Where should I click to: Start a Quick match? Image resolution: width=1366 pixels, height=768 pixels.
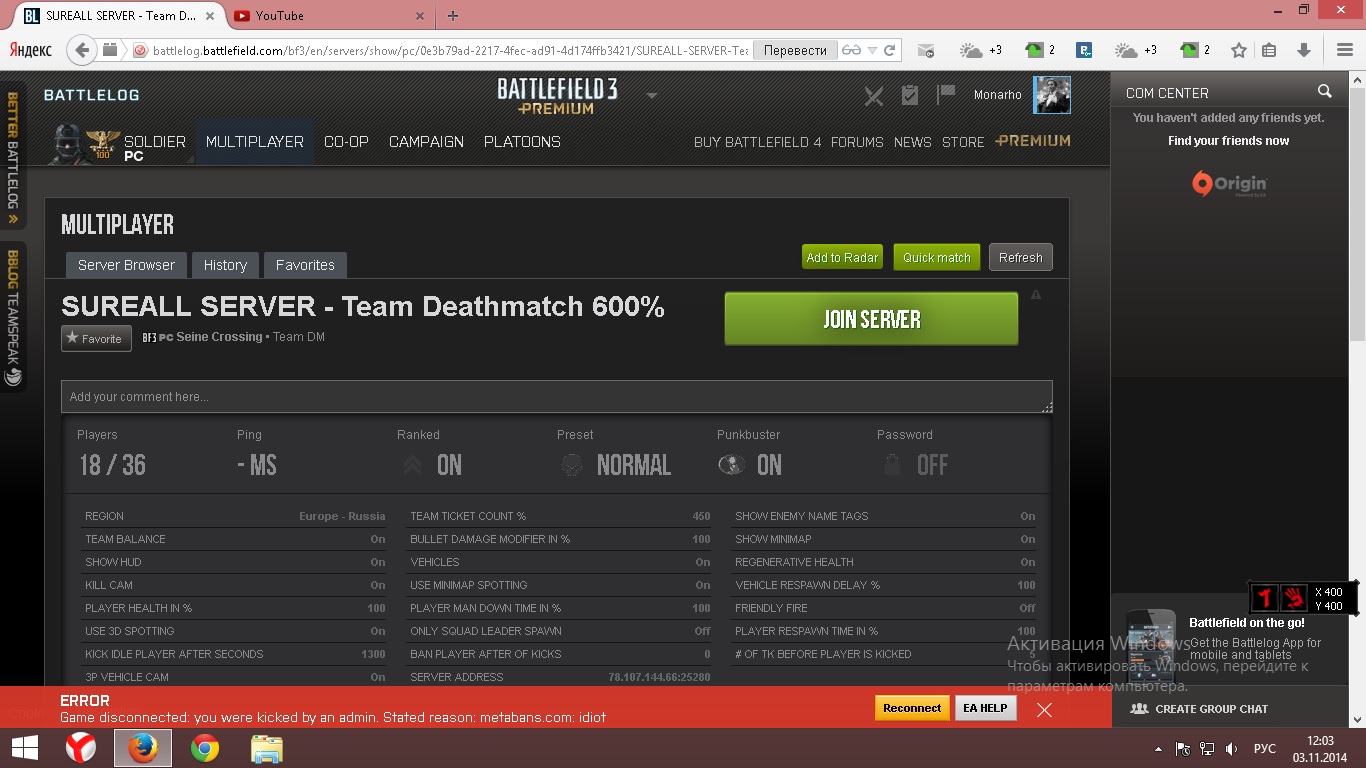click(937, 257)
